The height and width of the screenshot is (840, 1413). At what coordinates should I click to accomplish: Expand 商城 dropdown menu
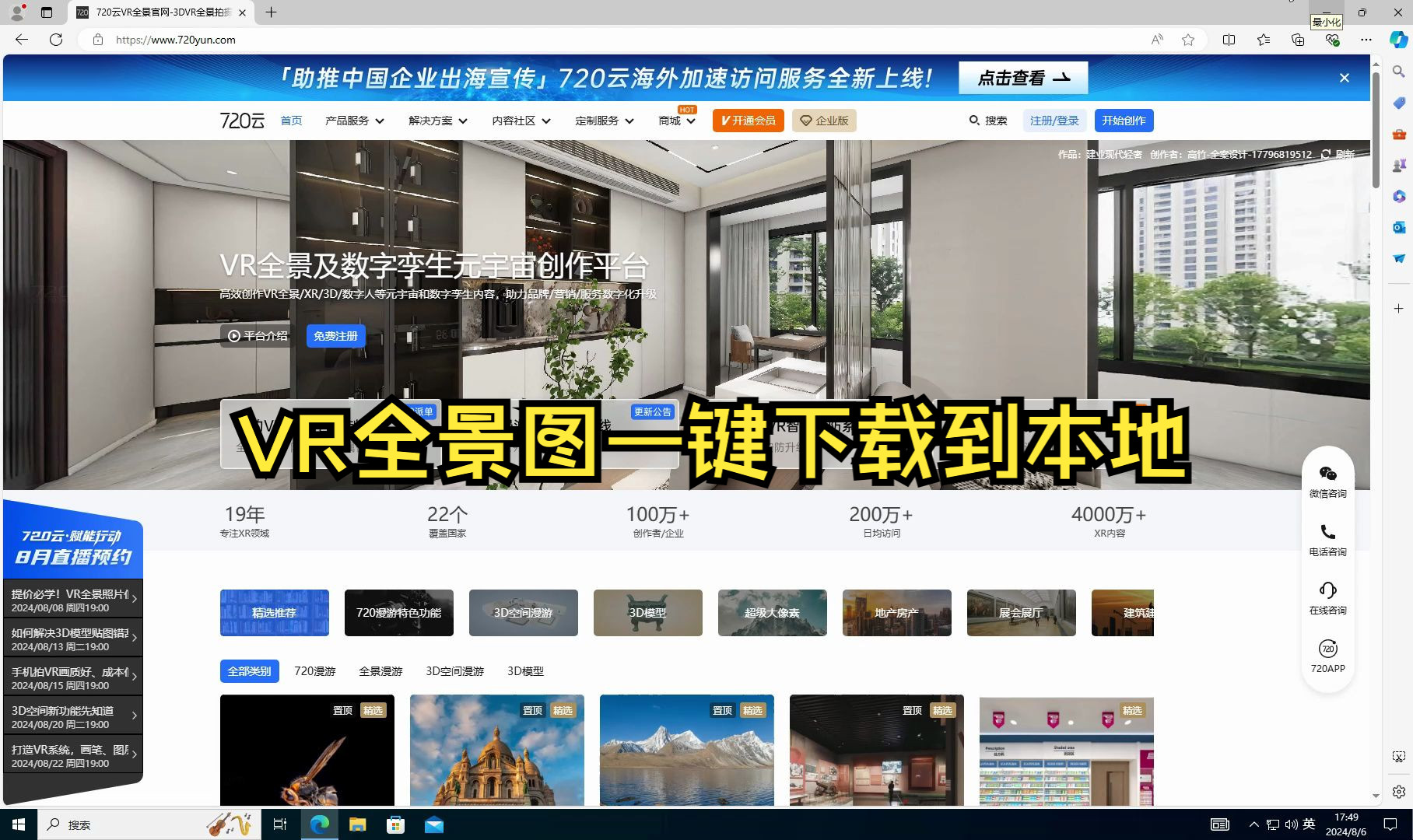click(677, 121)
